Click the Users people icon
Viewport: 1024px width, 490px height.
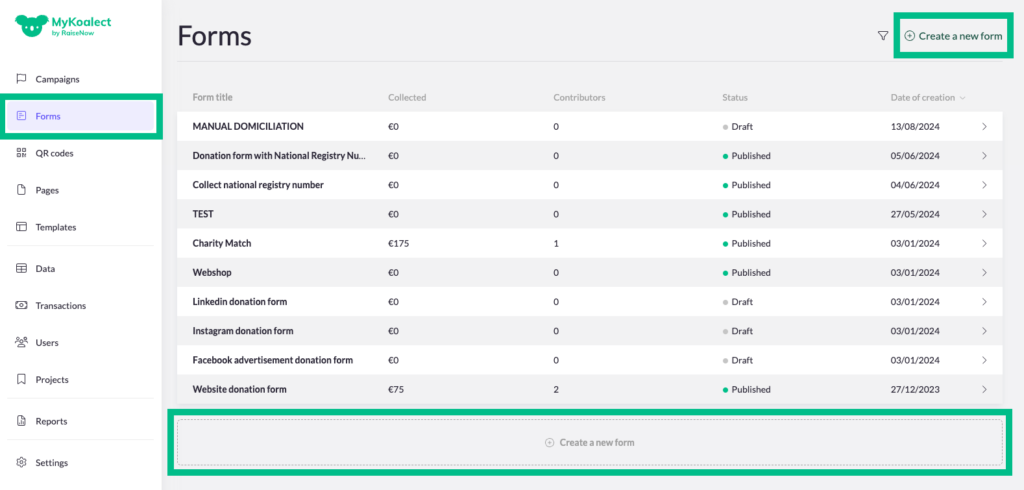click(x=21, y=343)
